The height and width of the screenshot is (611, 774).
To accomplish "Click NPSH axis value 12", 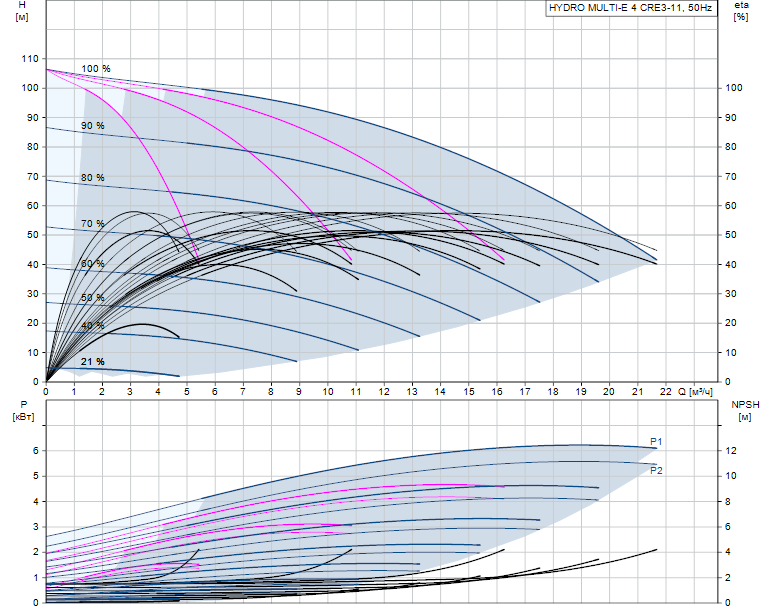I will [731, 451].
